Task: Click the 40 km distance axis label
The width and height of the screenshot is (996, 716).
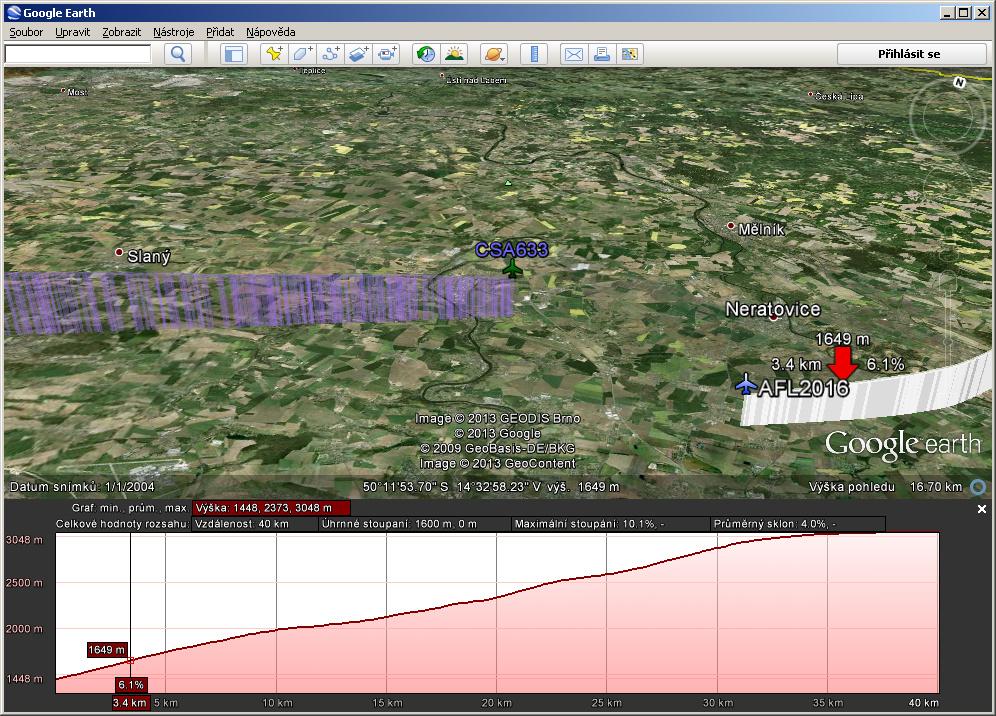Action: click(924, 703)
